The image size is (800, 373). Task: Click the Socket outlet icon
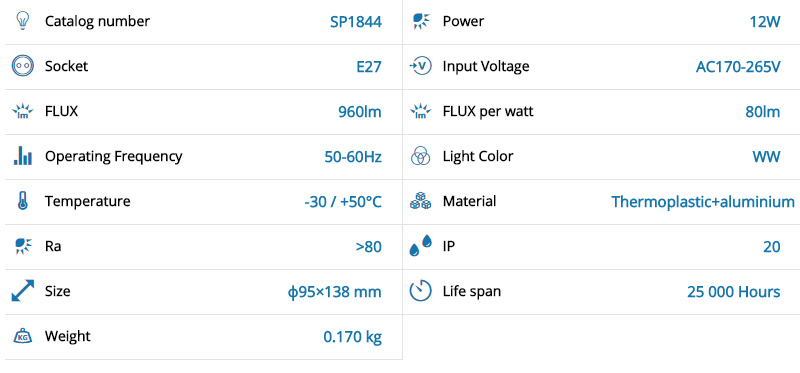click(x=22, y=66)
